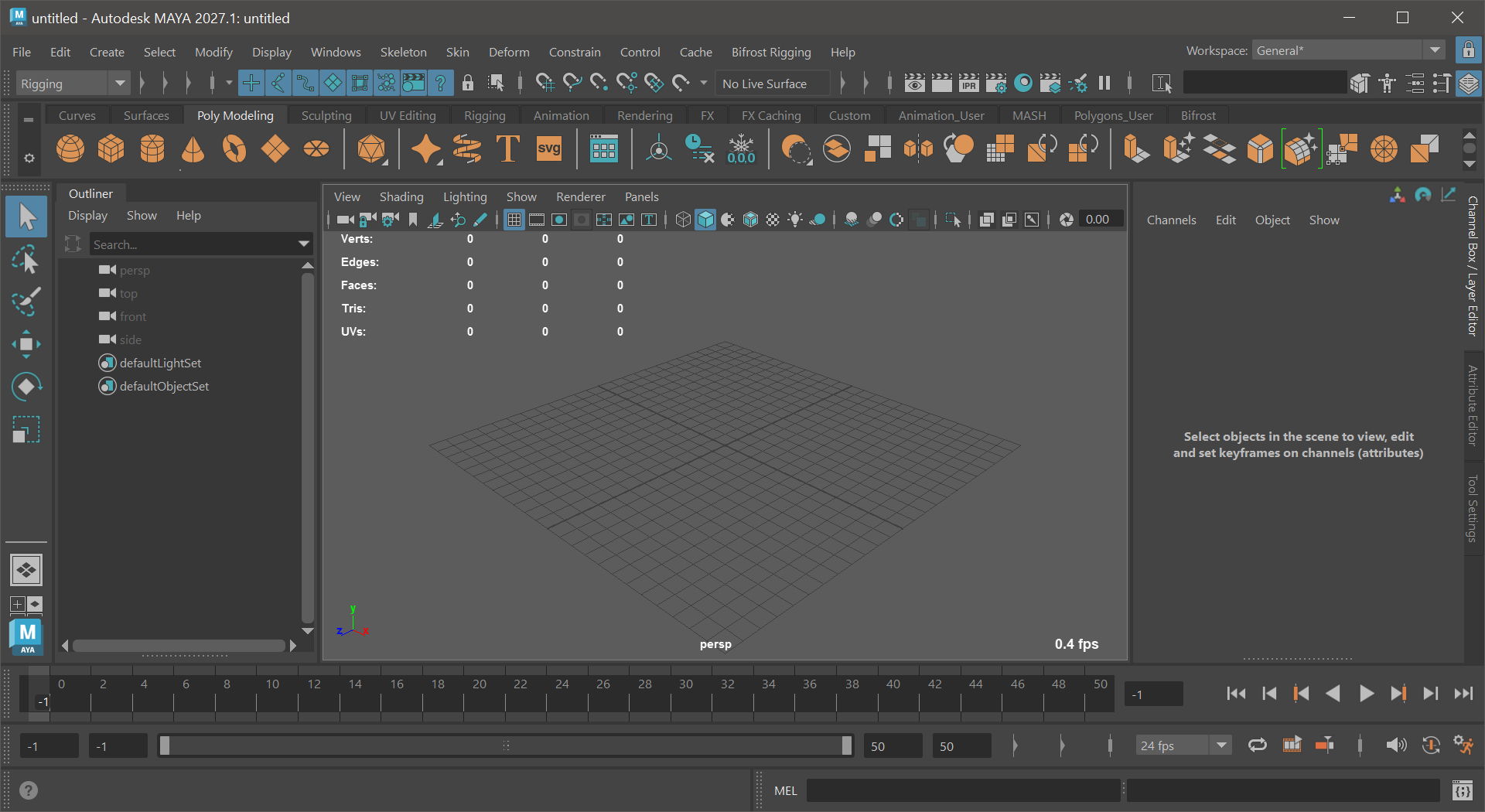The image size is (1485, 812).
Task: Open the viewport Shading menu
Action: pyautogui.click(x=401, y=196)
